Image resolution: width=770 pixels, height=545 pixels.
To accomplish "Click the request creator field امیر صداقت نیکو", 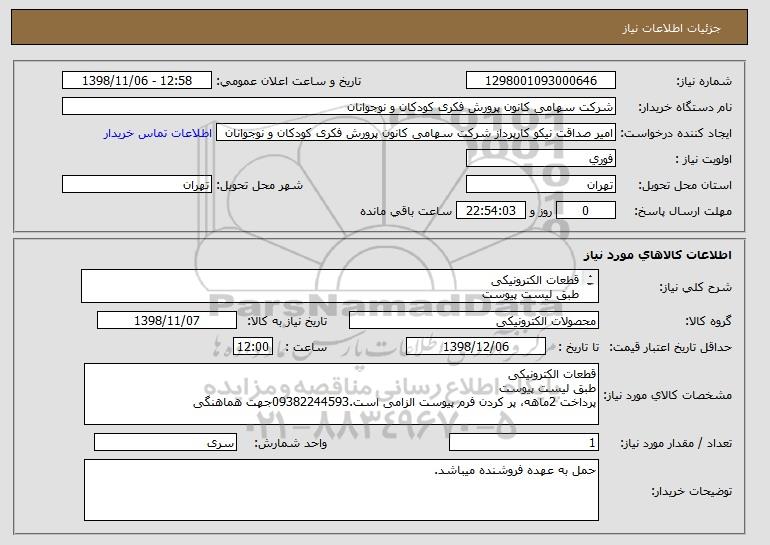I will pyautogui.click(x=416, y=133).
